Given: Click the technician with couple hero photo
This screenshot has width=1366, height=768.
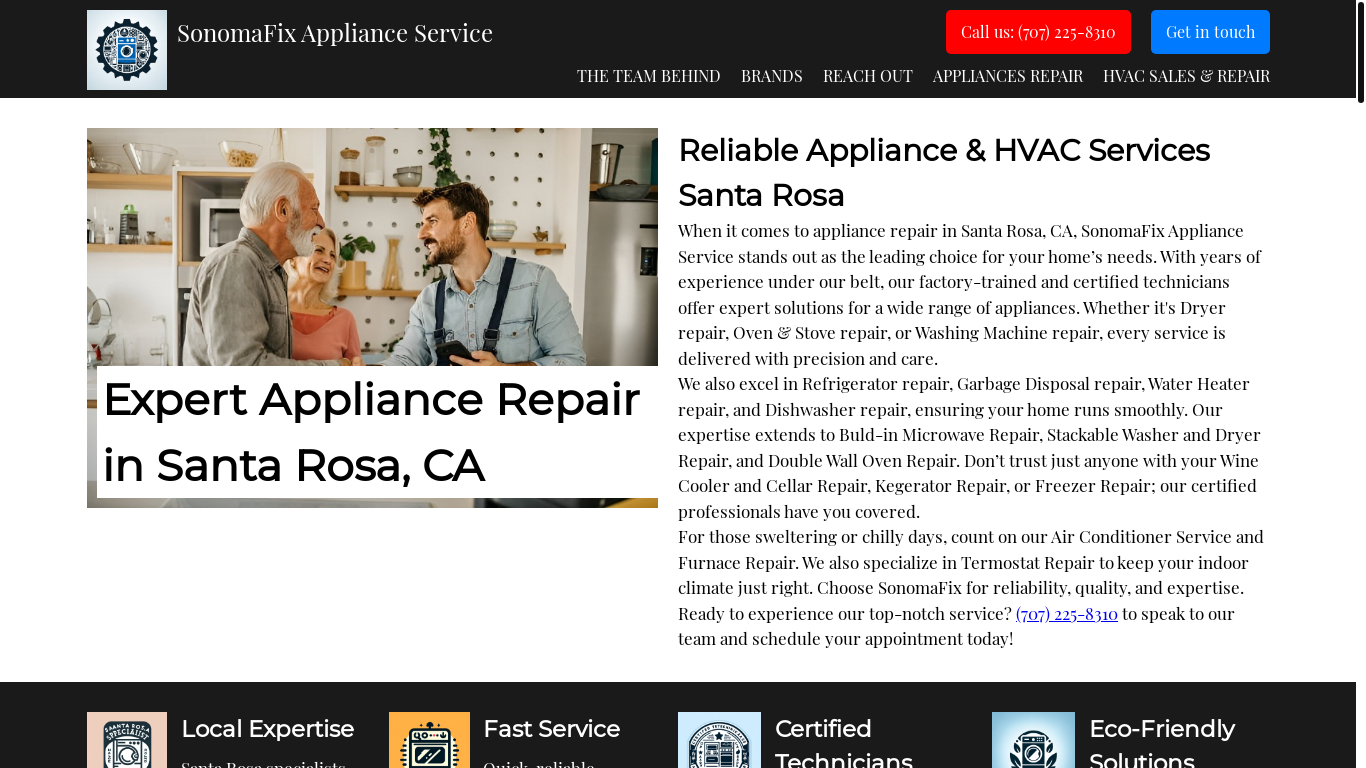Looking at the screenshot, I should click(x=372, y=247).
